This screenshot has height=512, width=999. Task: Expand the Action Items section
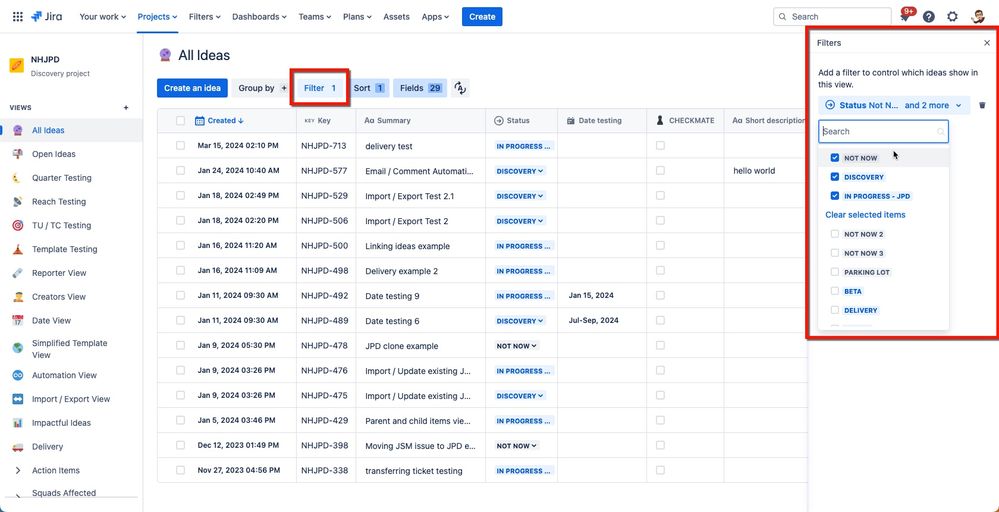[18, 471]
